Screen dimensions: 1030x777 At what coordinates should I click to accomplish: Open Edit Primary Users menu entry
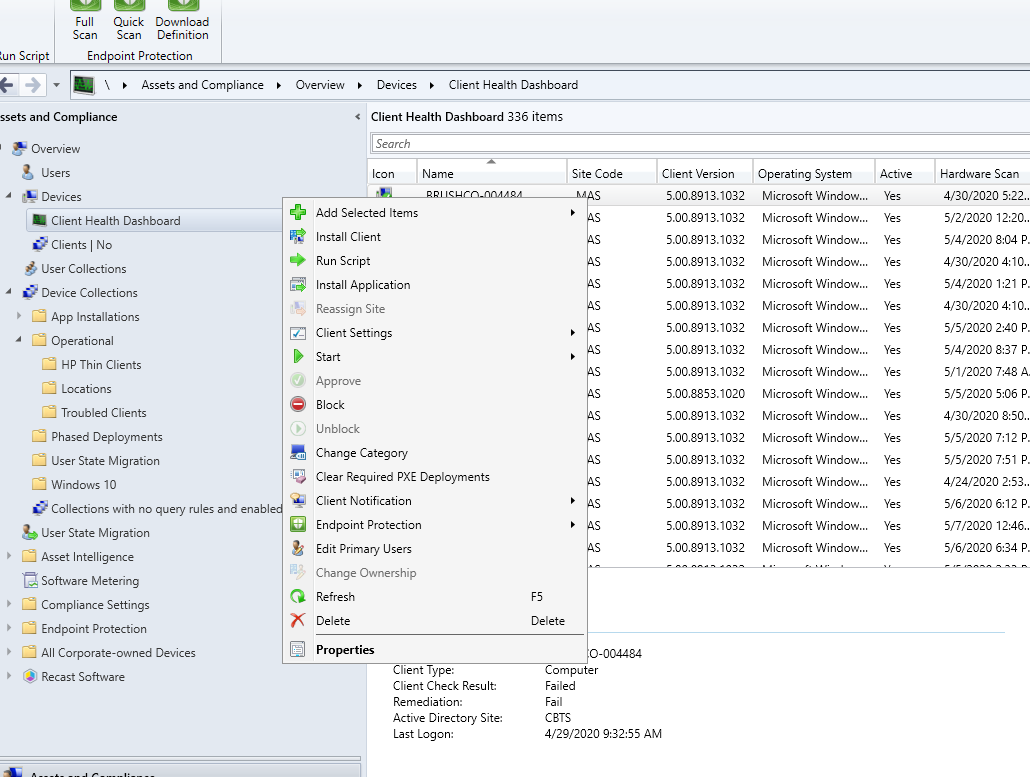(363, 549)
